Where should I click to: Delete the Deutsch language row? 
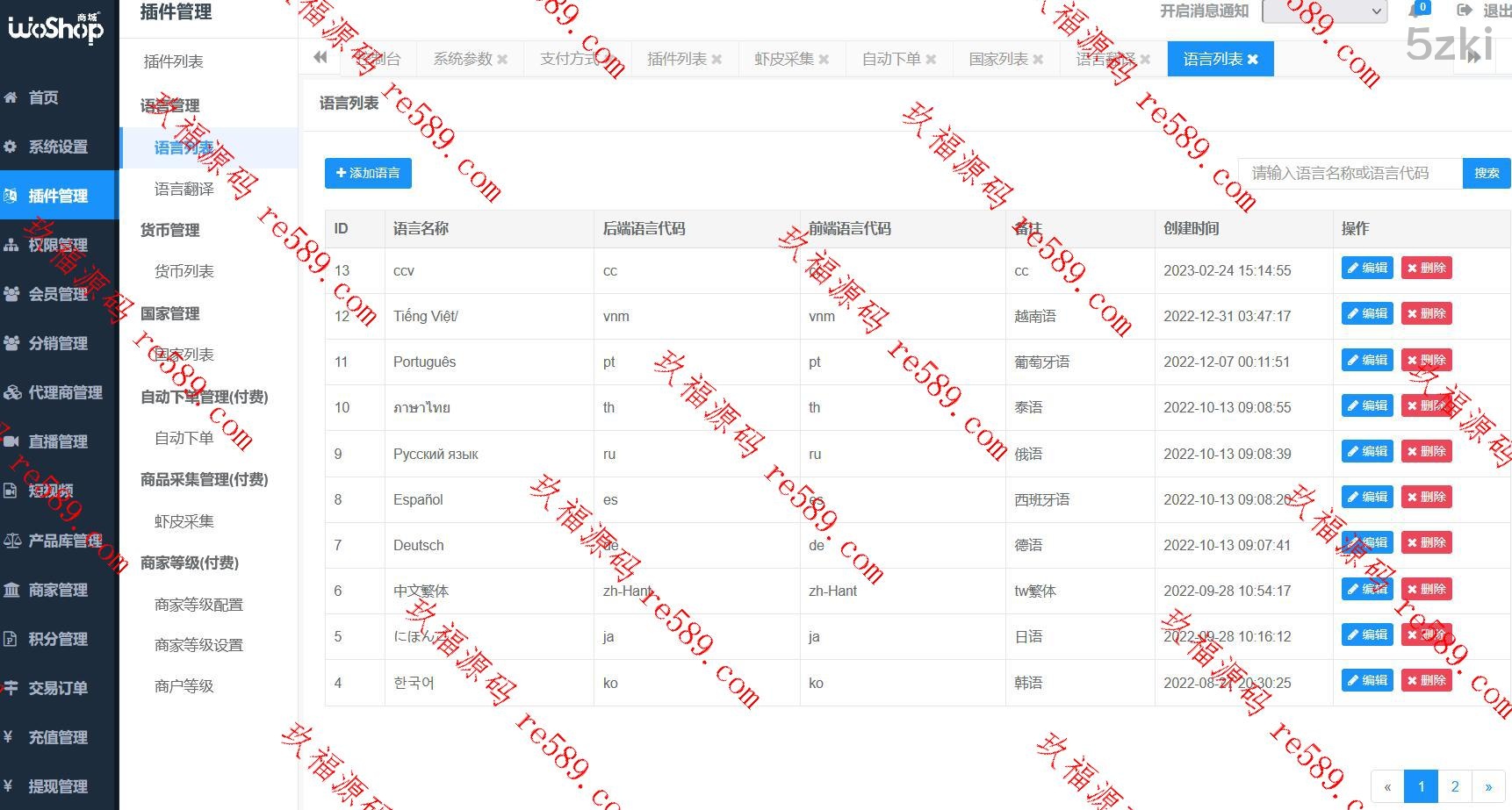coord(1426,543)
